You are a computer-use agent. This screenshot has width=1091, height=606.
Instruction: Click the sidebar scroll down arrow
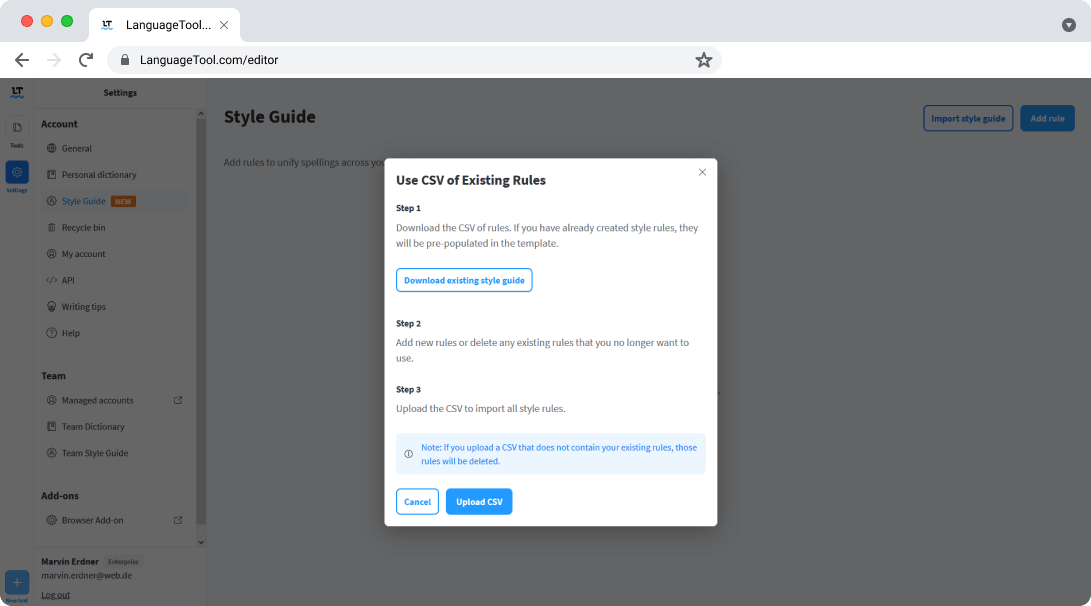[x=201, y=542]
